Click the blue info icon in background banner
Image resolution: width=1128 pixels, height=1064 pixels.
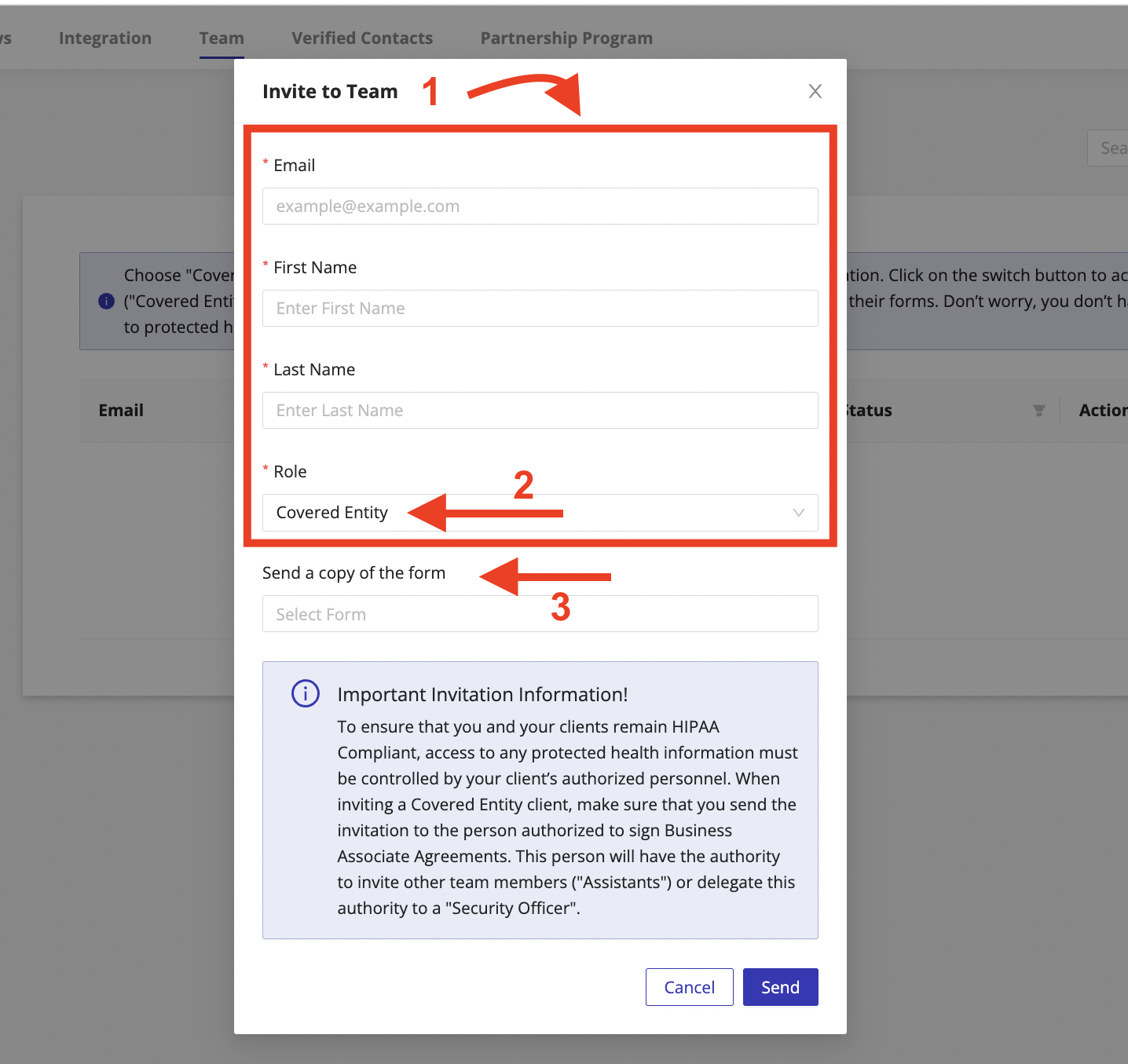coord(106,302)
